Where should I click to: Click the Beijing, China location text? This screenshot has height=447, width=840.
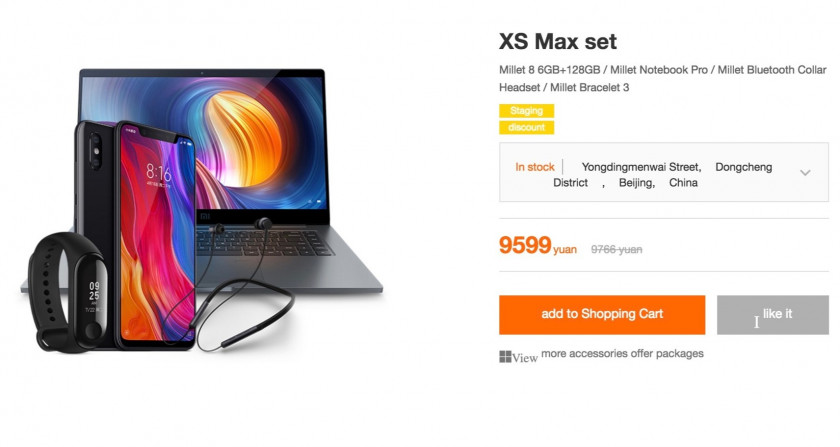(x=658, y=183)
